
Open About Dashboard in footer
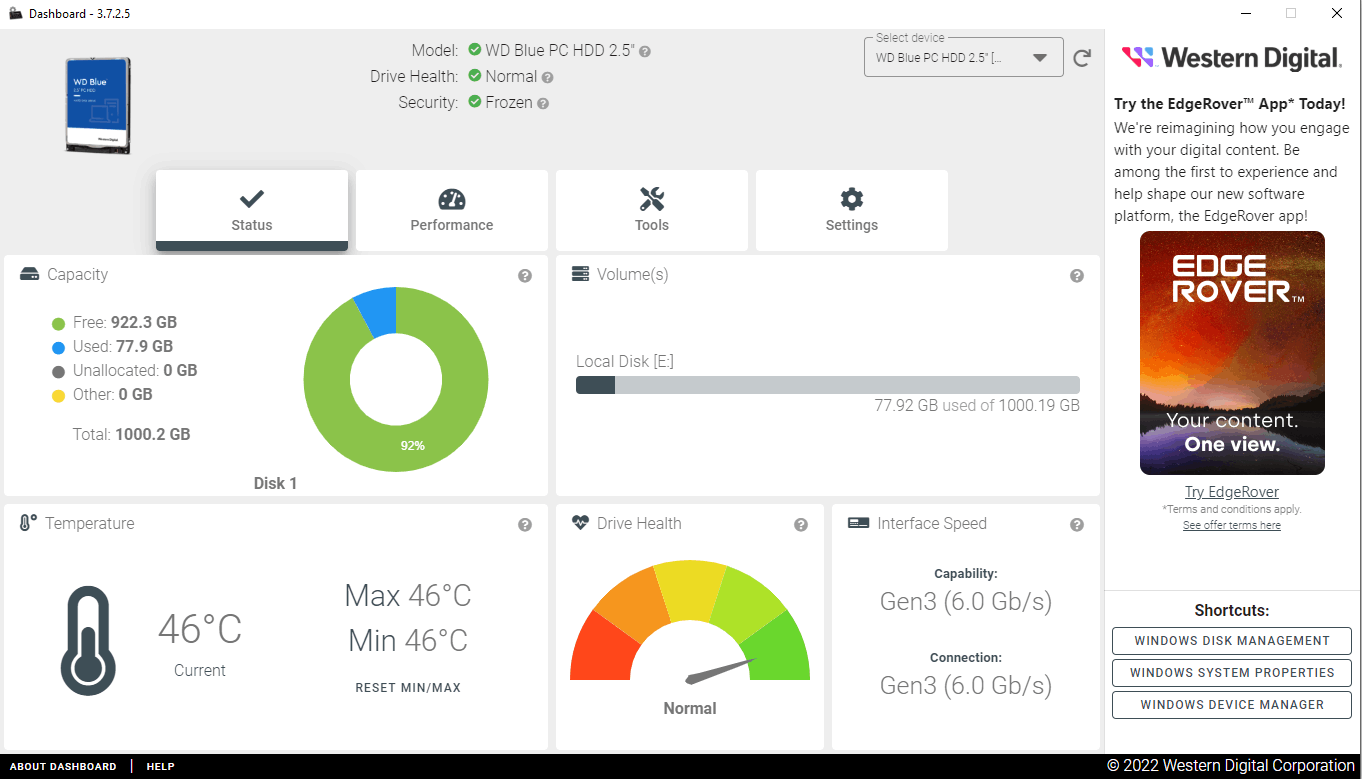[63, 767]
